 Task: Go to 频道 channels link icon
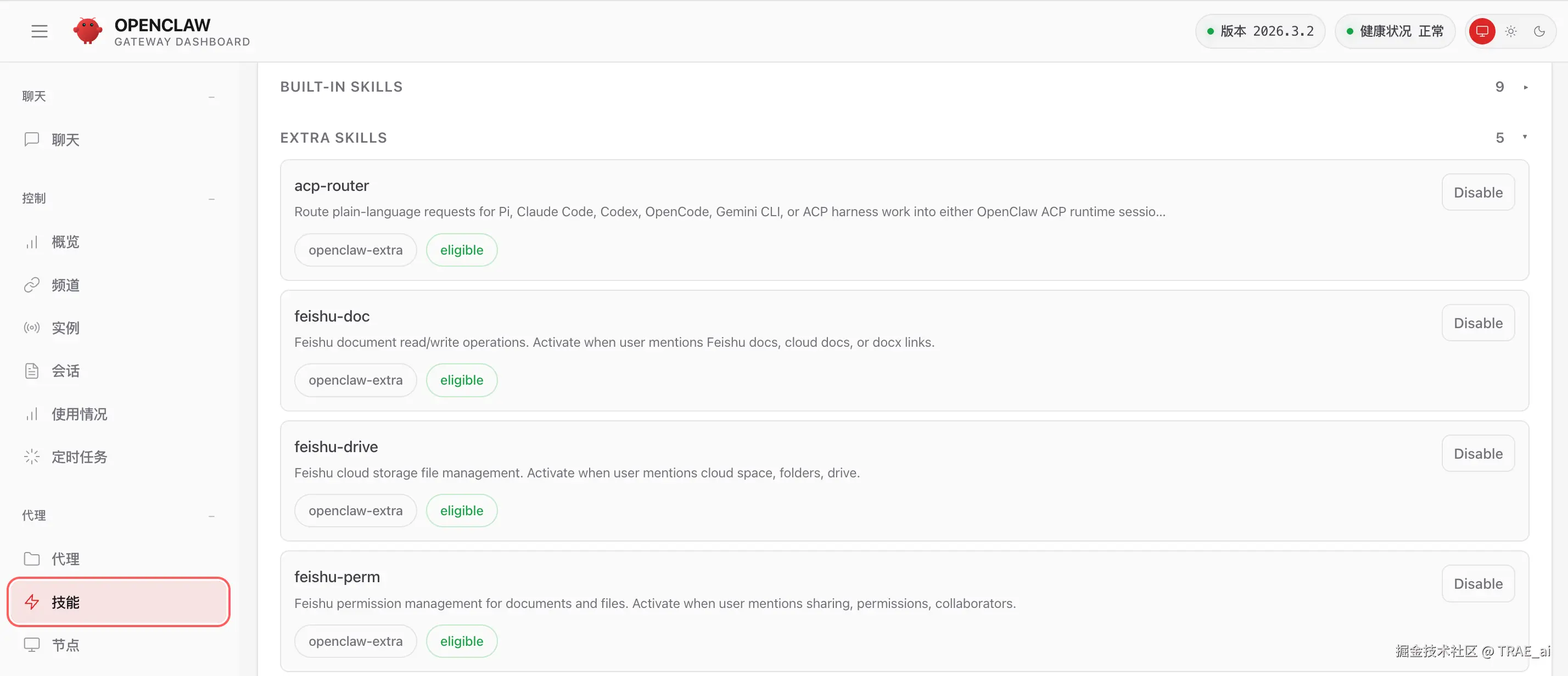click(32, 285)
